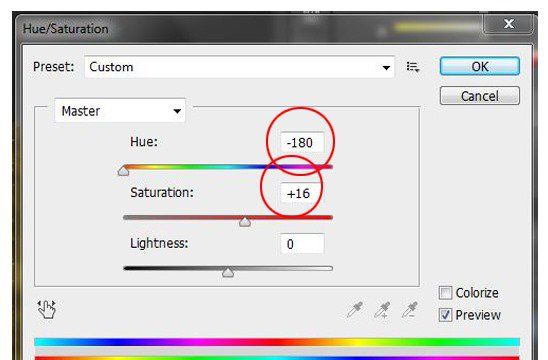548x360 pixels.
Task: Click OK to apply adjustments
Action: click(x=480, y=66)
